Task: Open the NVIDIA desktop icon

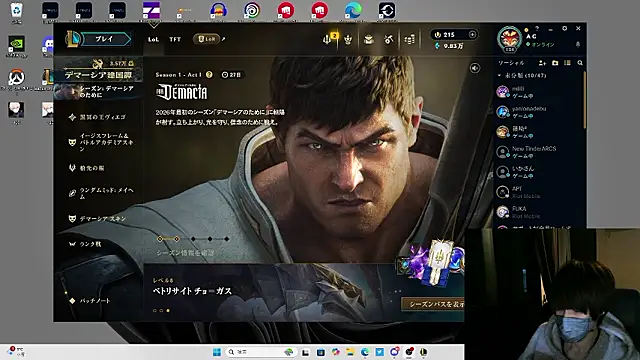Action: tap(16, 44)
